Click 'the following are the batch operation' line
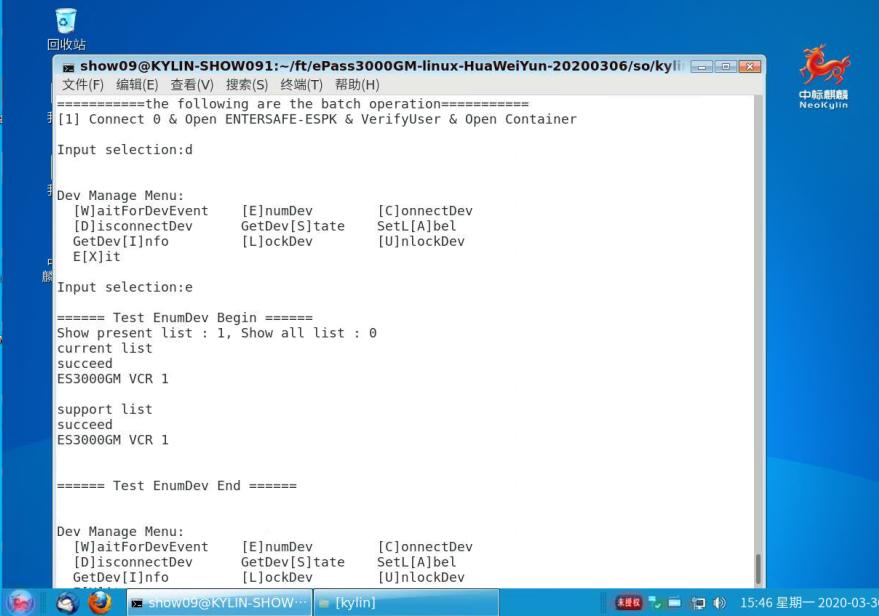Image resolution: width=879 pixels, height=616 pixels. (x=293, y=104)
